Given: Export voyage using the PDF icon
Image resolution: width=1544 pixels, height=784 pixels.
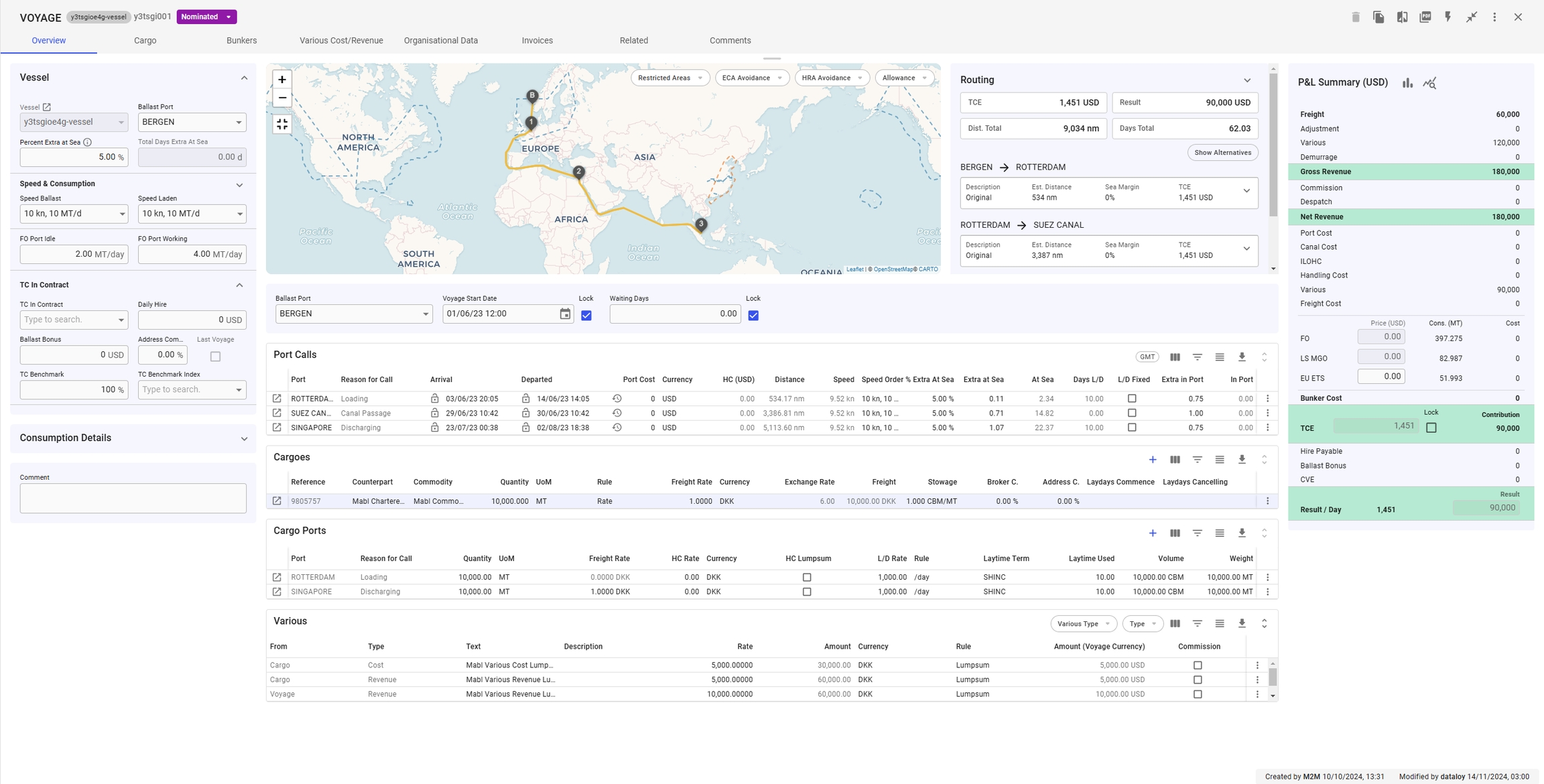Looking at the screenshot, I should pyautogui.click(x=1425, y=17).
